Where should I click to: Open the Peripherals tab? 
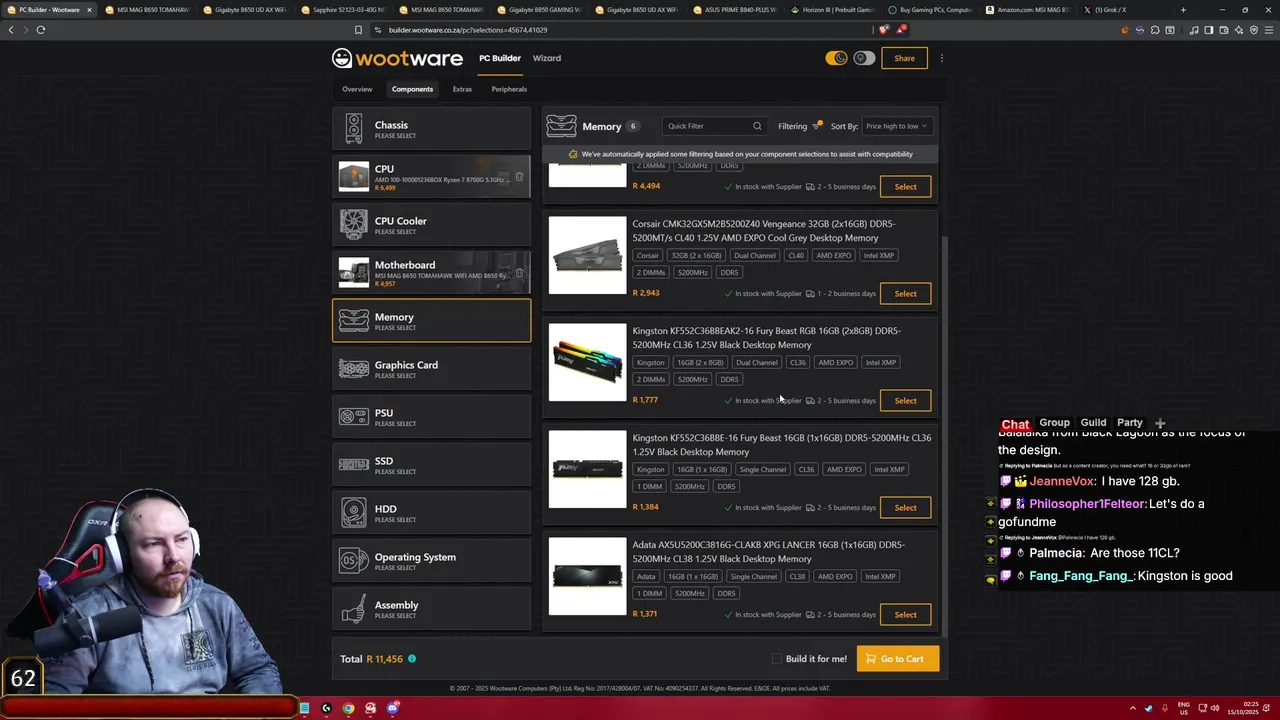(509, 89)
